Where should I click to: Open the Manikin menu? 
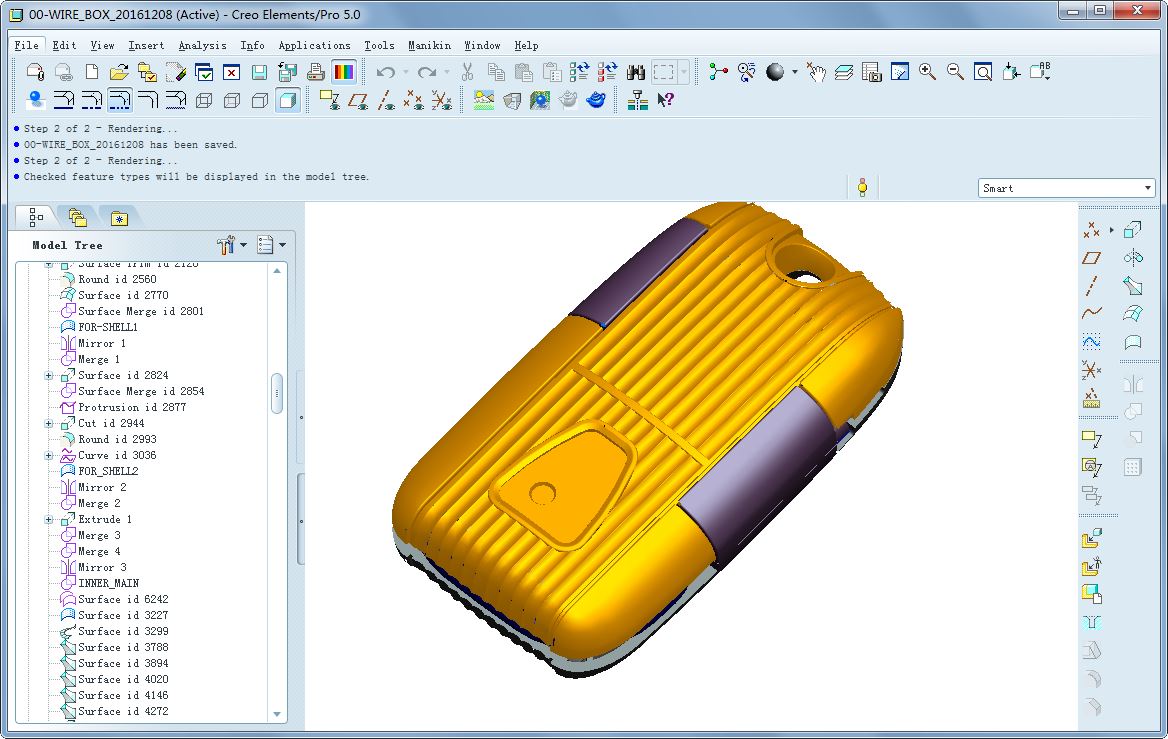click(x=429, y=45)
